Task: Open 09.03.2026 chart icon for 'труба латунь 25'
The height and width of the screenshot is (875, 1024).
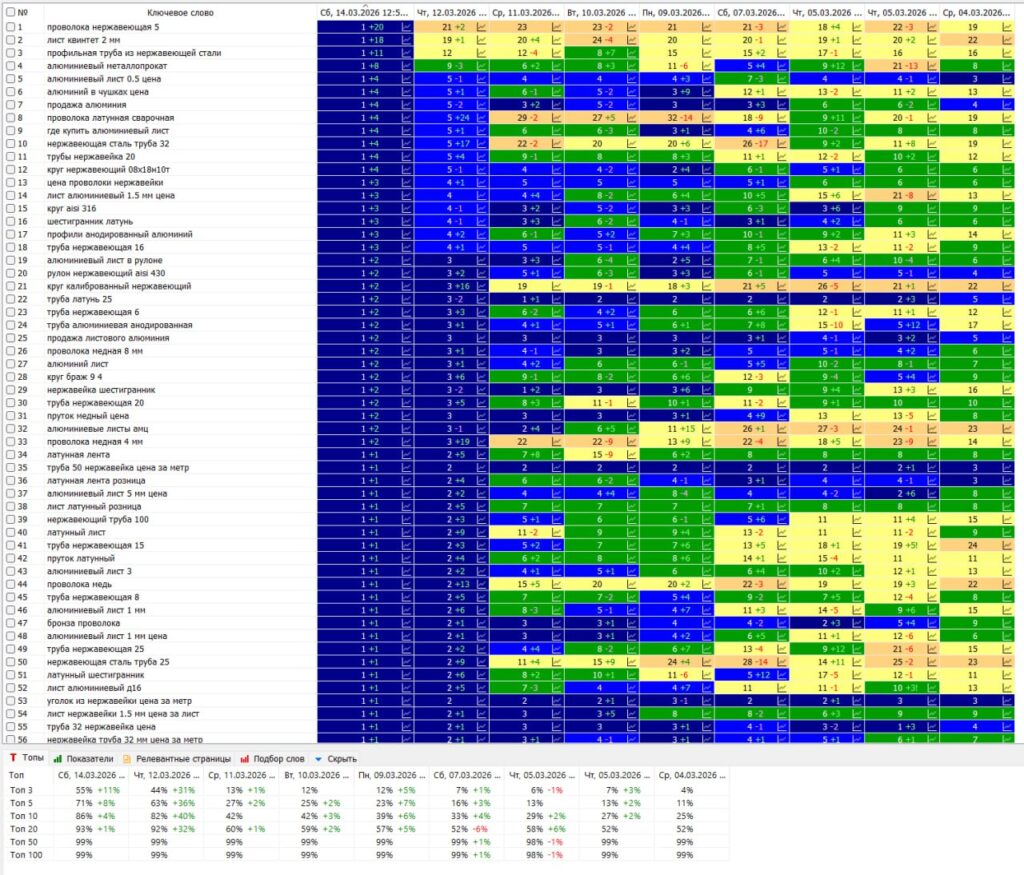Action: pyautogui.click(x=707, y=299)
